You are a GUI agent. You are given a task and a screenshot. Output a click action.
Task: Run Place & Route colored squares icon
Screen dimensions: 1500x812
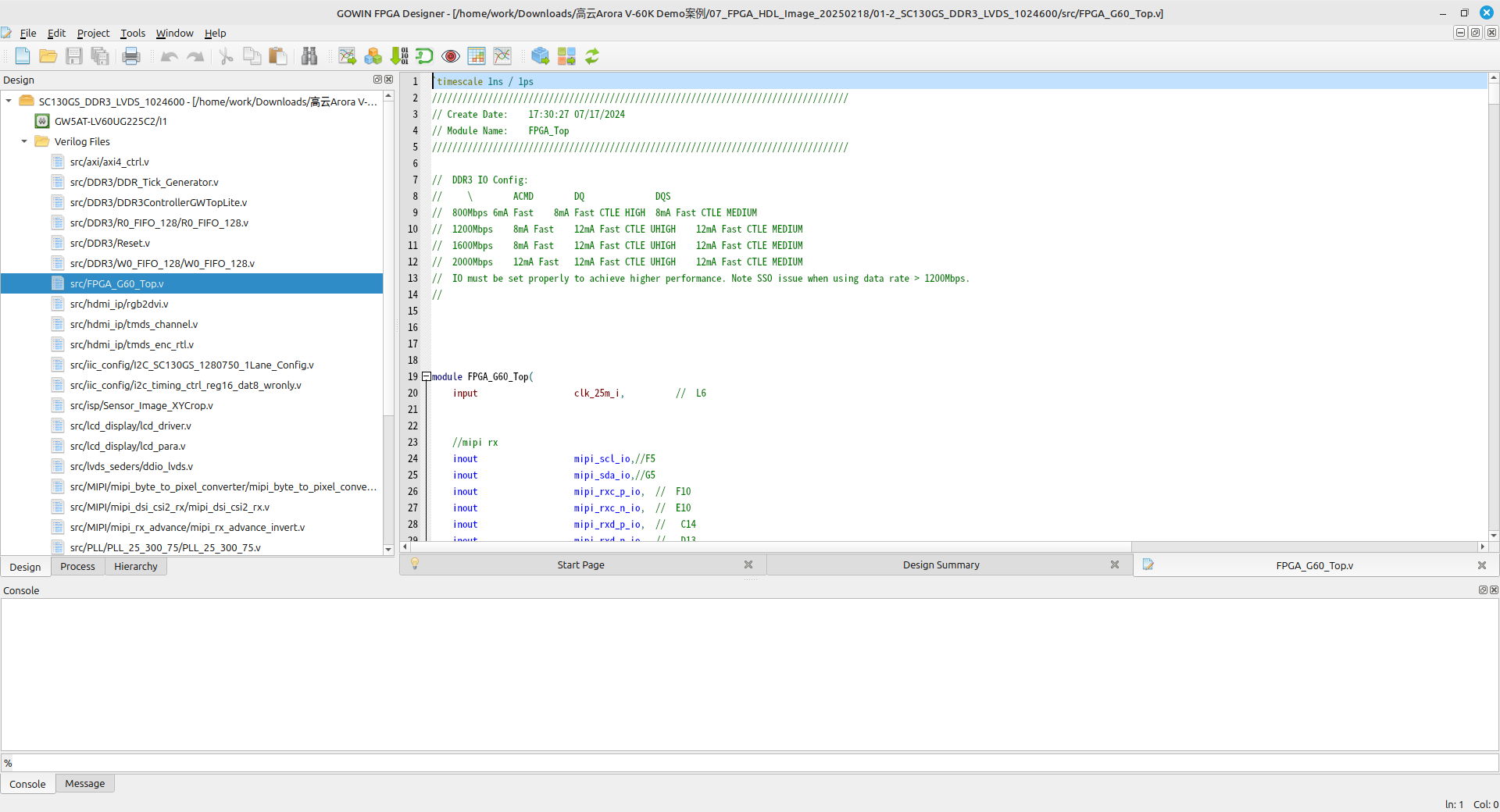566,56
